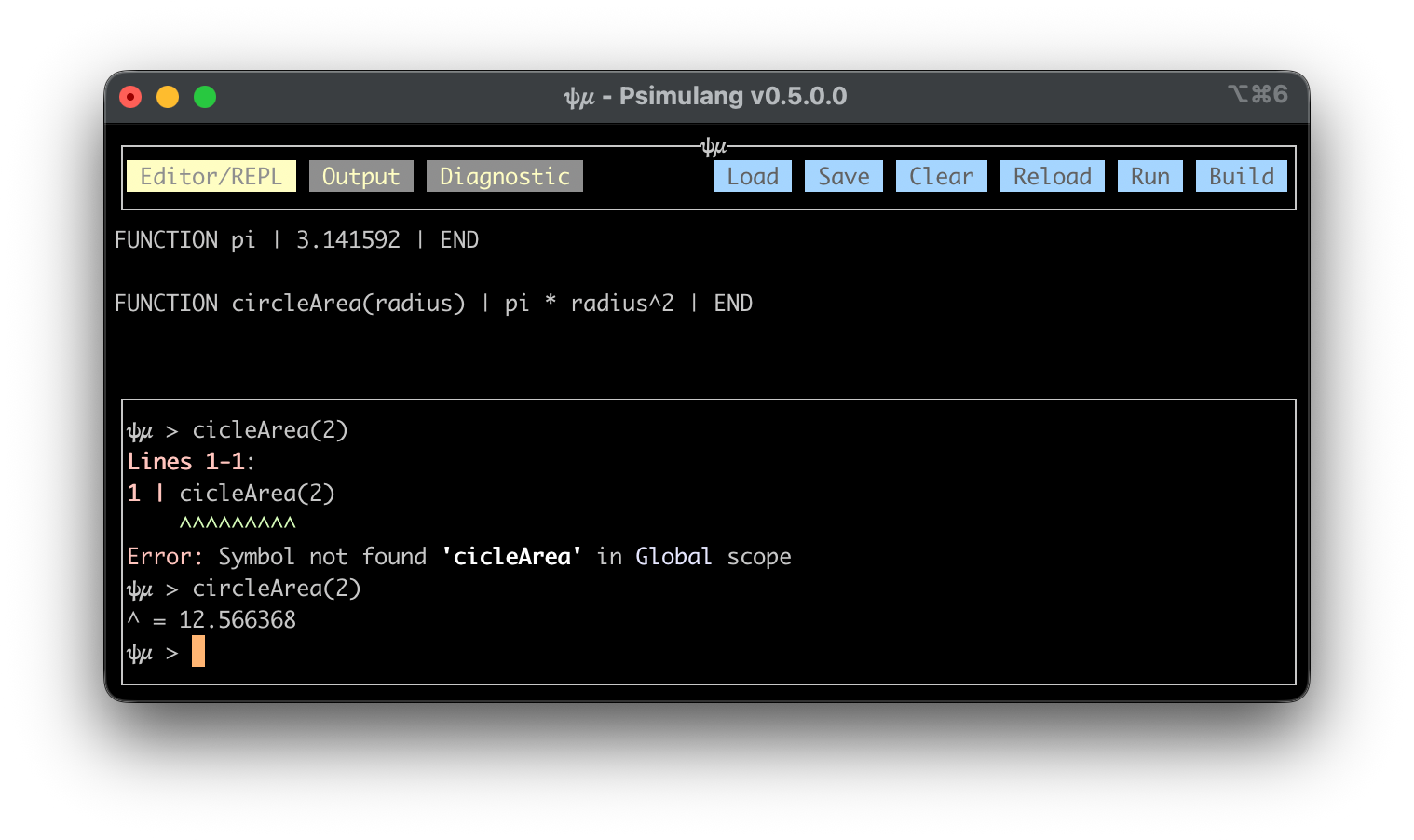Start a build with Build button
This screenshot has height=840, width=1414.
click(1241, 176)
